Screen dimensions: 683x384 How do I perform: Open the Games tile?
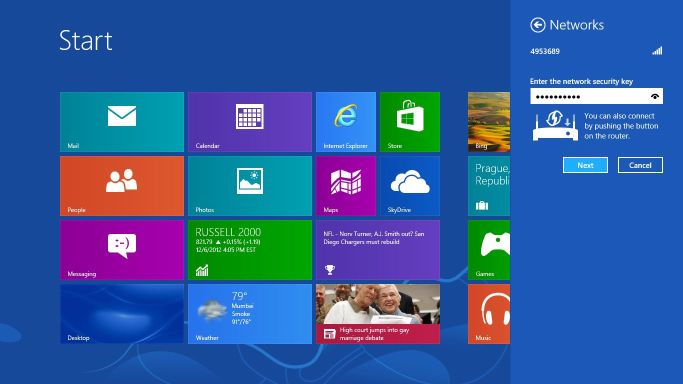coord(489,250)
